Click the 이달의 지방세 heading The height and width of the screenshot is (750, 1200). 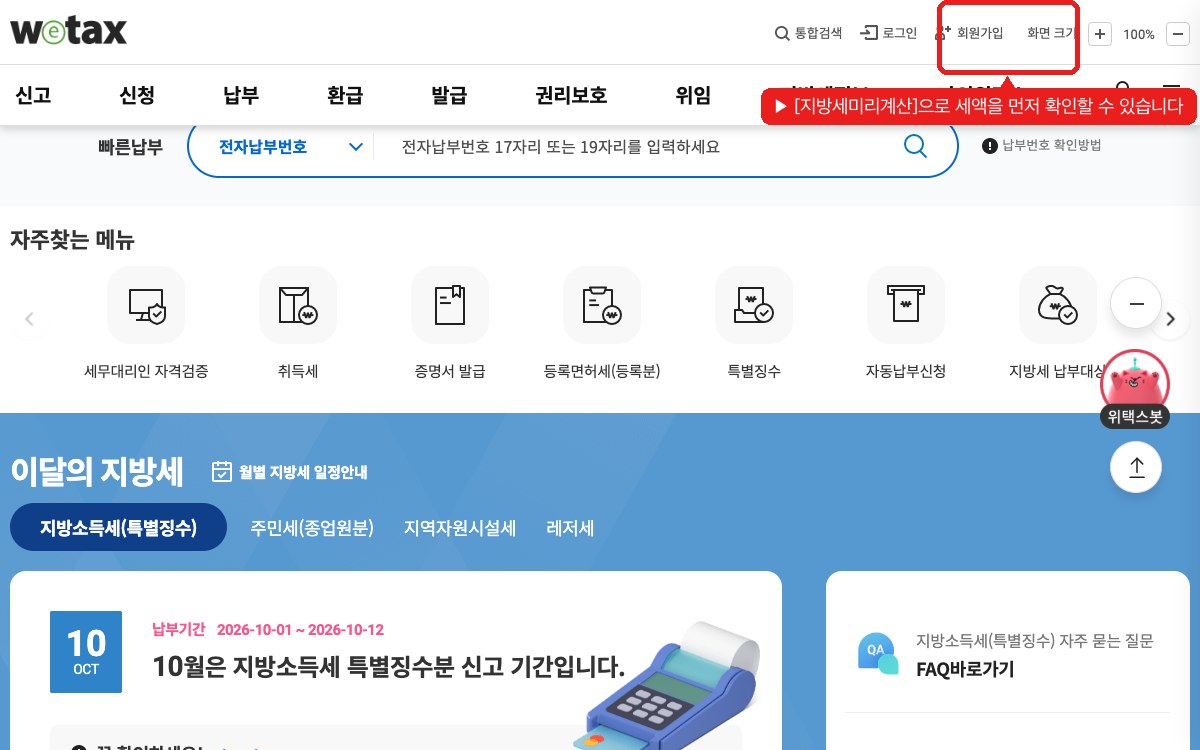click(x=97, y=472)
